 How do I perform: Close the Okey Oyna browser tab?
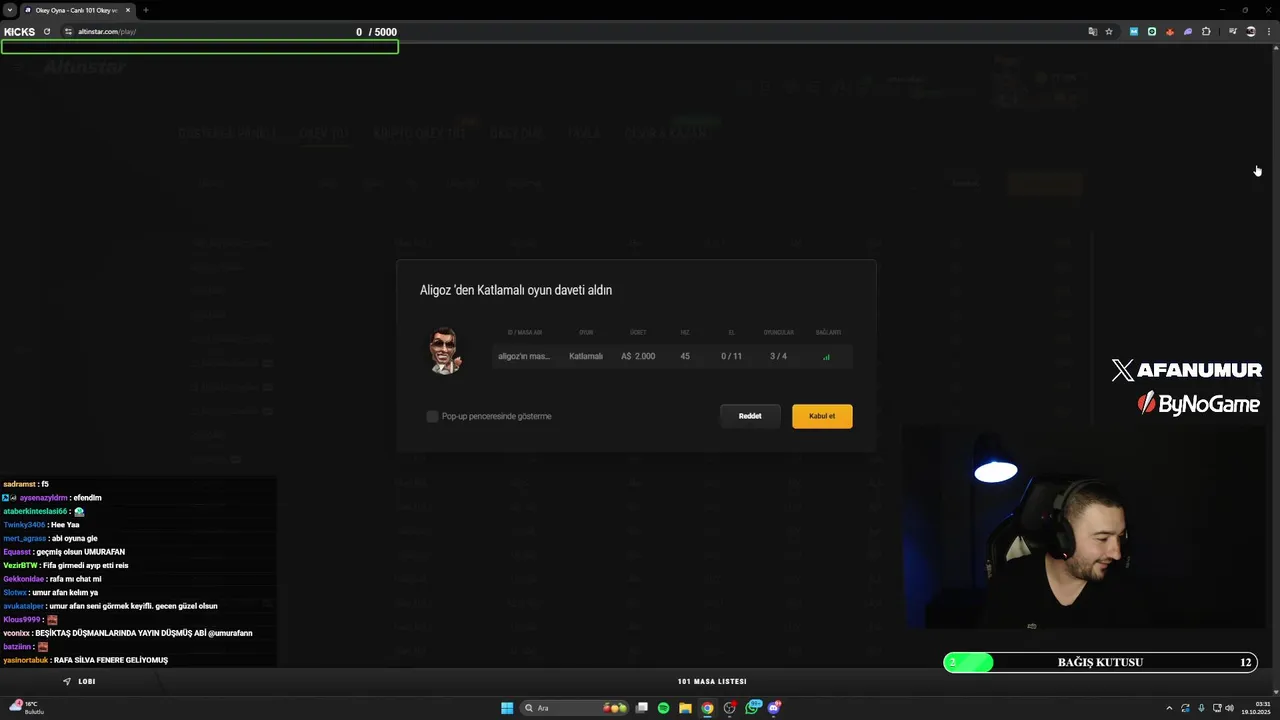click(x=128, y=10)
